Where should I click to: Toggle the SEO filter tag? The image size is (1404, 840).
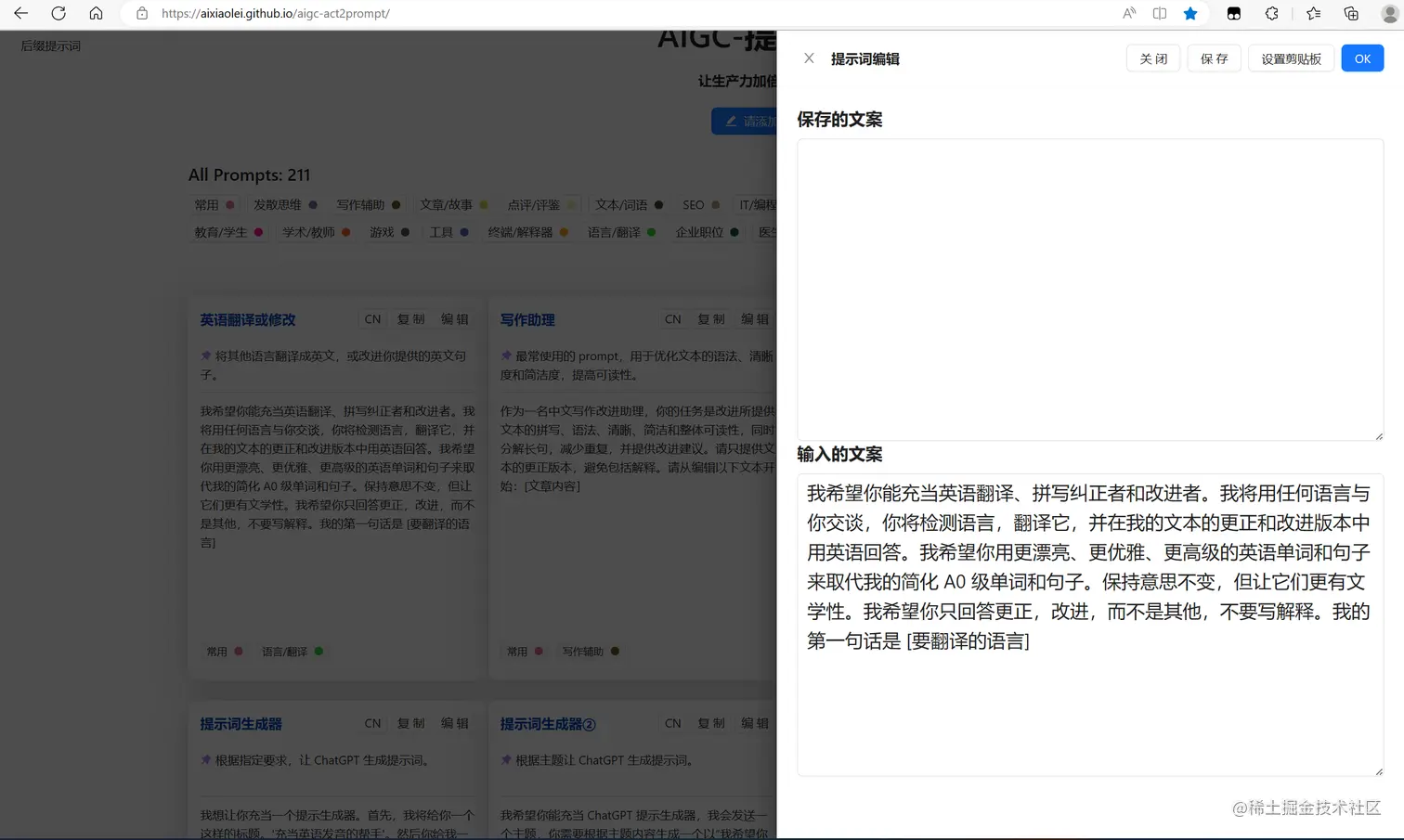click(x=701, y=205)
